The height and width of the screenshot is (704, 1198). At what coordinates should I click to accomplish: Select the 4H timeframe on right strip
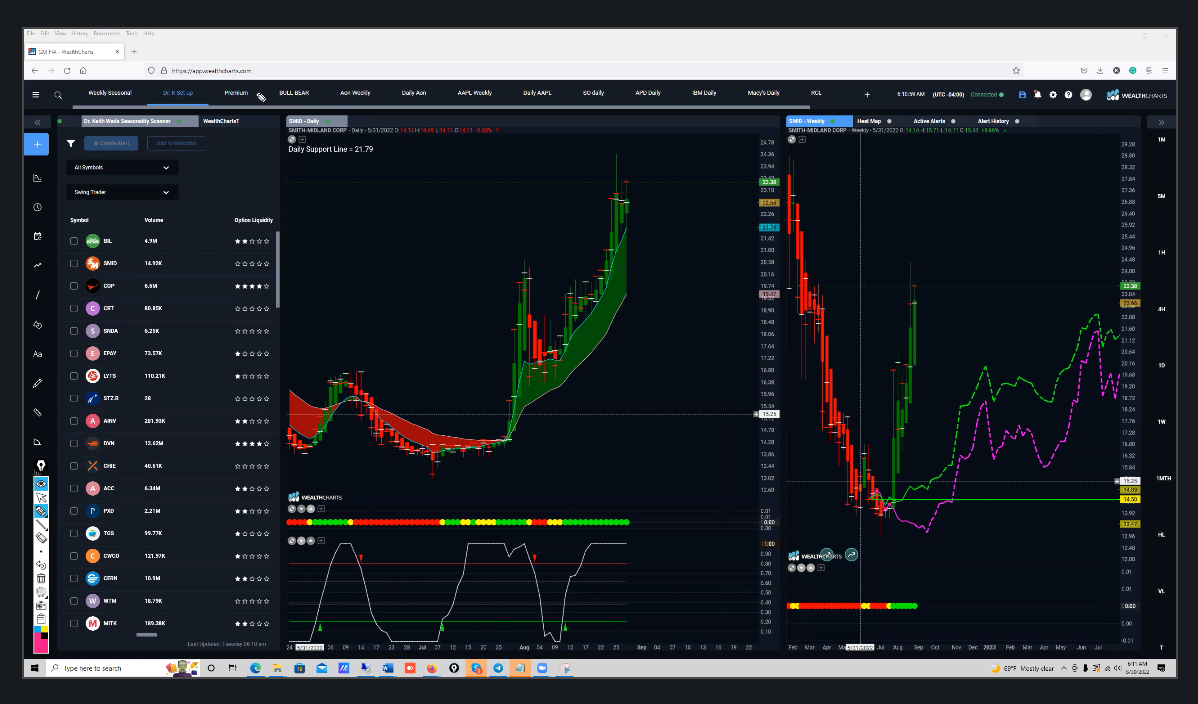1161,309
